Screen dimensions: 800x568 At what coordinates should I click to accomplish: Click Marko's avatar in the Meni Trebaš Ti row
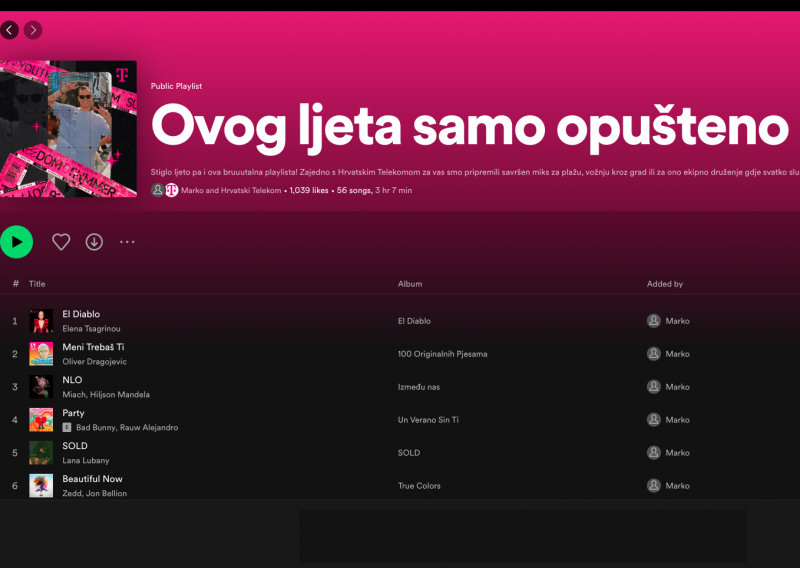point(654,354)
